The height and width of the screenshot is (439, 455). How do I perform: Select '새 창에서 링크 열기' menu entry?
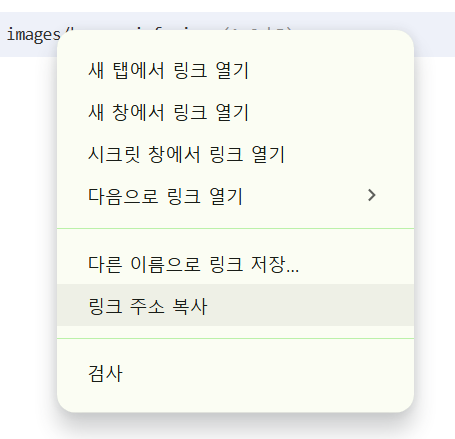click(235, 112)
